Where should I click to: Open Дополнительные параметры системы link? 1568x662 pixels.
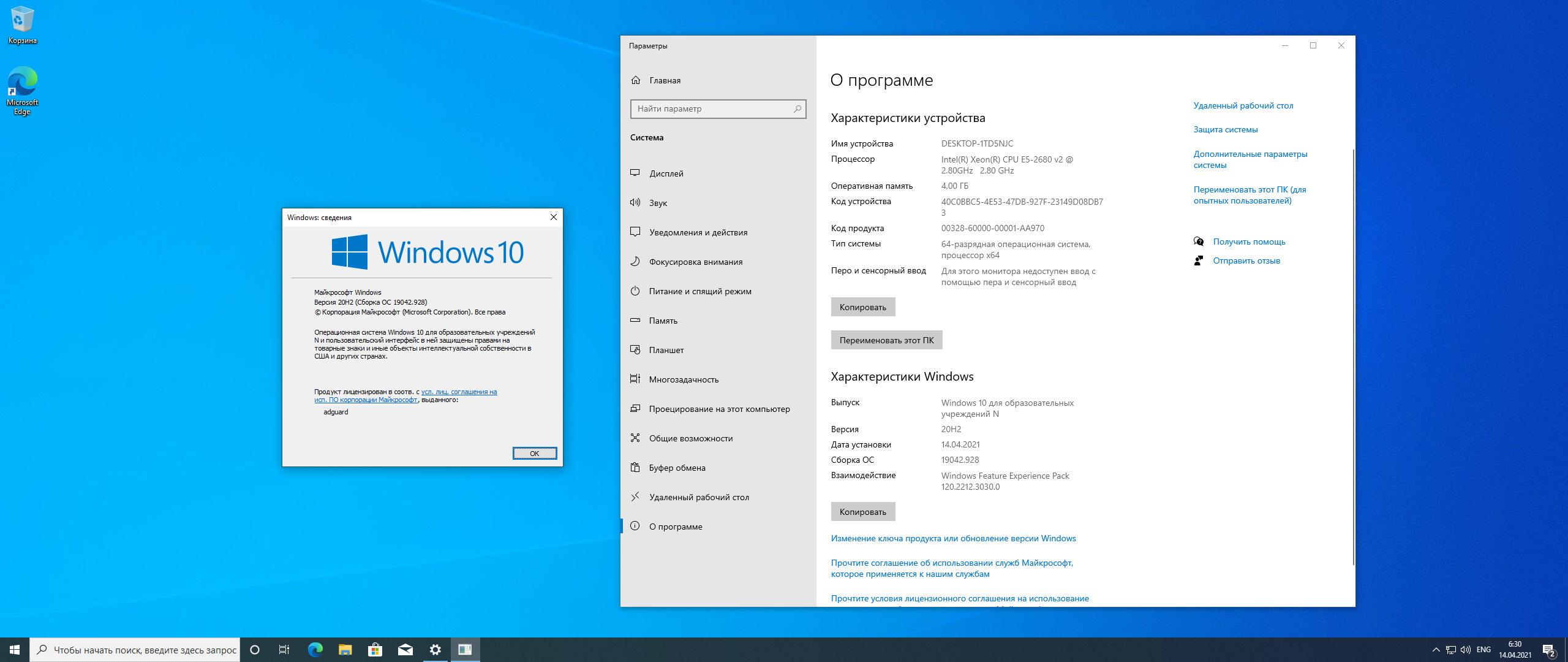[x=1250, y=159]
